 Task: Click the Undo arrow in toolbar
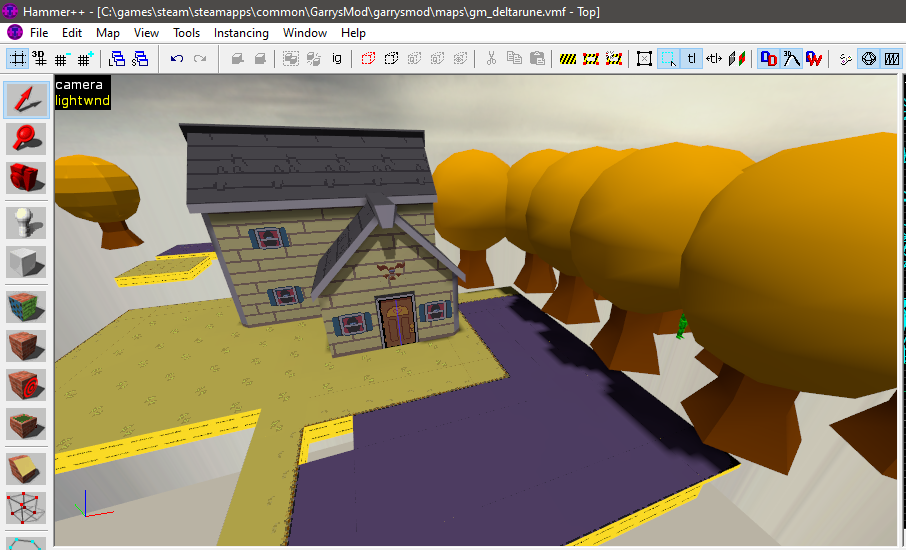177,59
